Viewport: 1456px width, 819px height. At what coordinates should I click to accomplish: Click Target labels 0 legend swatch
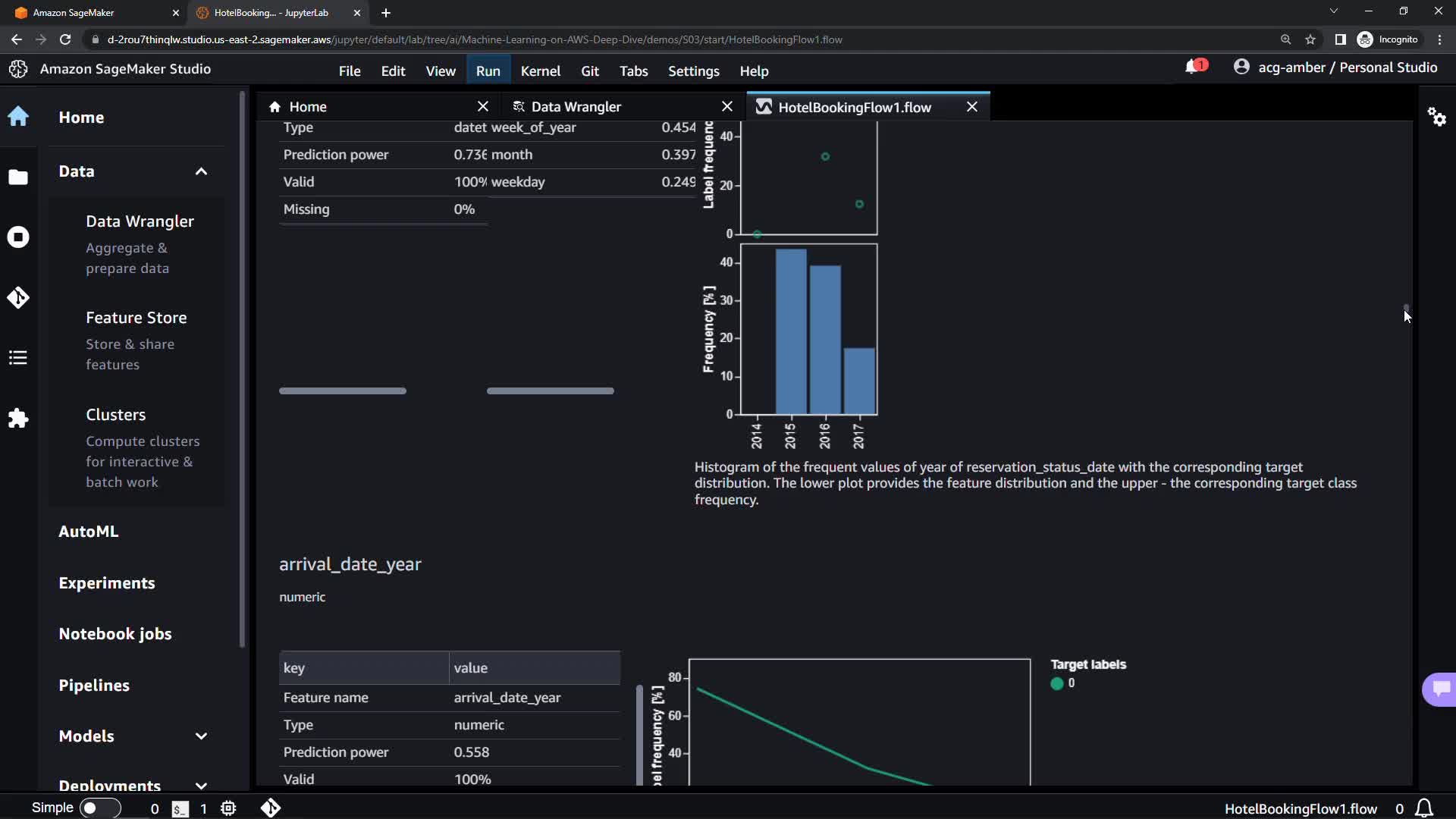pos(1056,683)
